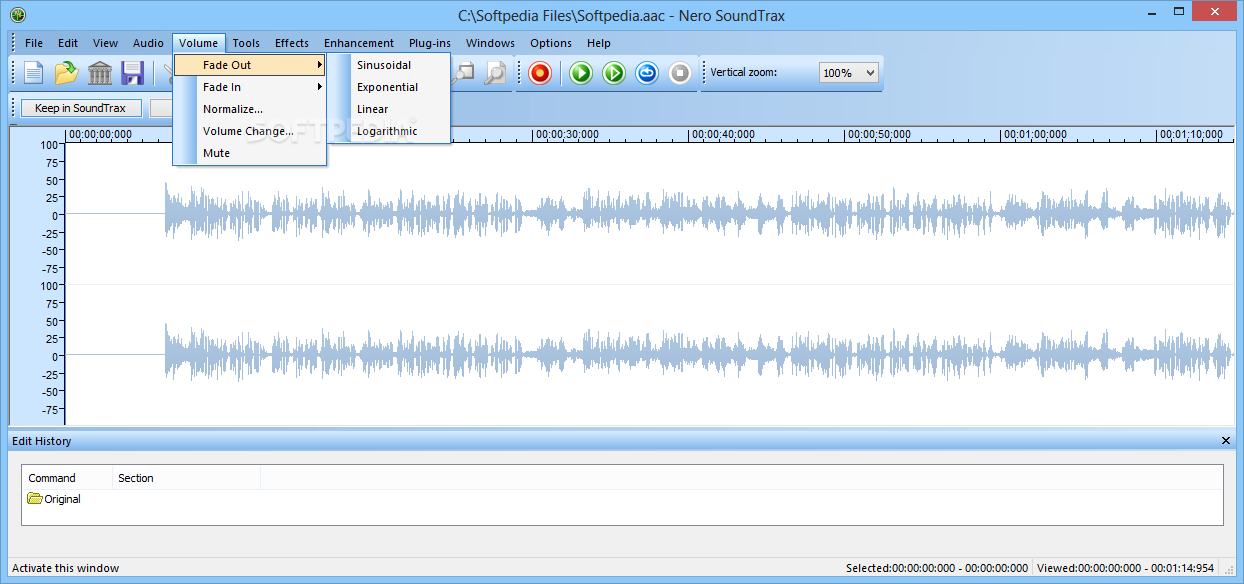Click the 00:00:50;000 timeline marker
The height and width of the screenshot is (584, 1244).
tap(879, 134)
